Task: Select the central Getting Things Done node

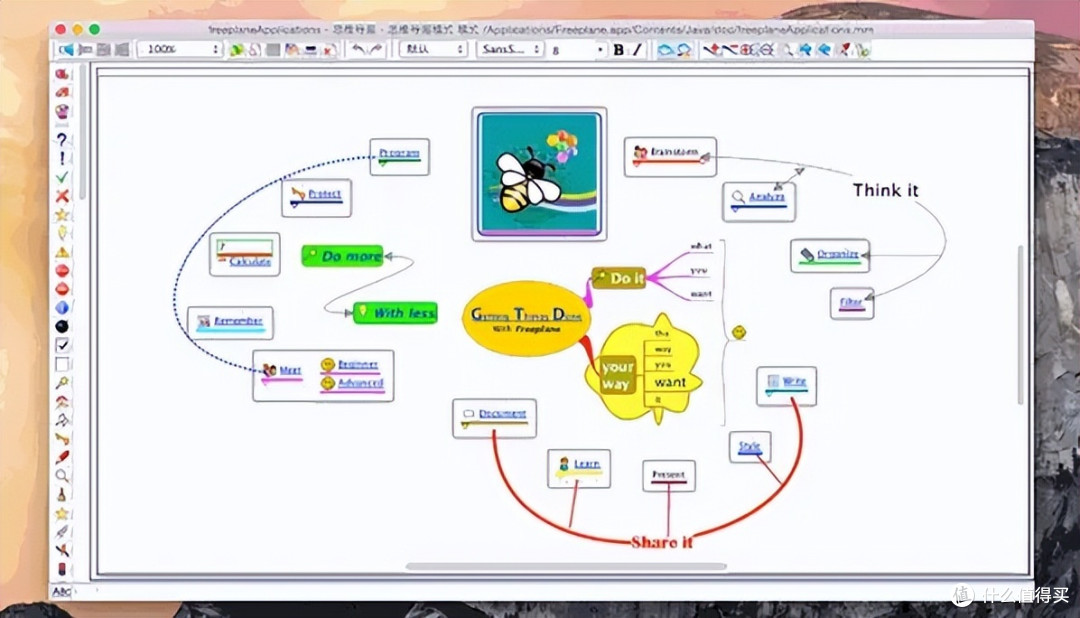Action: (527, 318)
